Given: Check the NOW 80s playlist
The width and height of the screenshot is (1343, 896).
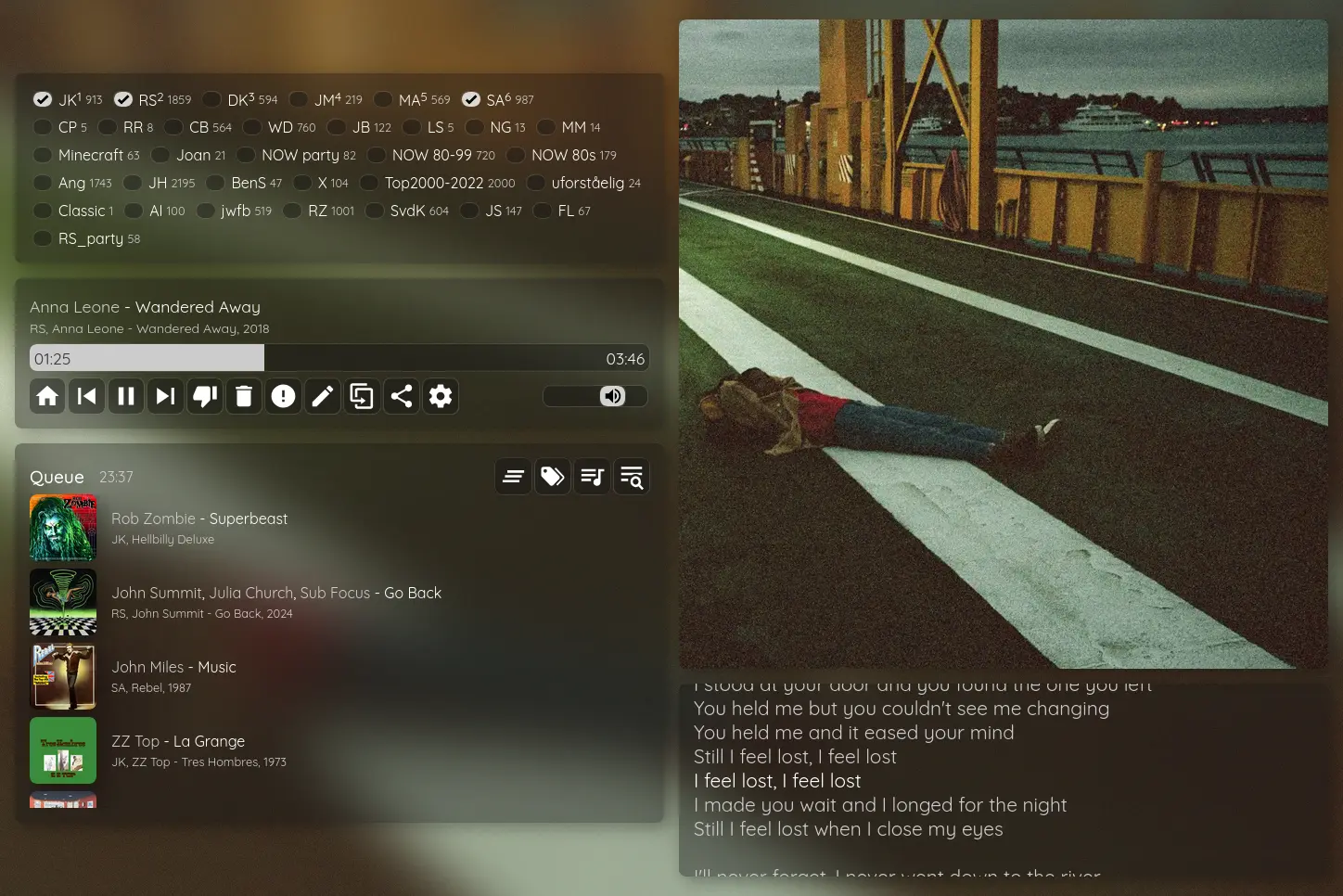Looking at the screenshot, I should 516,155.
